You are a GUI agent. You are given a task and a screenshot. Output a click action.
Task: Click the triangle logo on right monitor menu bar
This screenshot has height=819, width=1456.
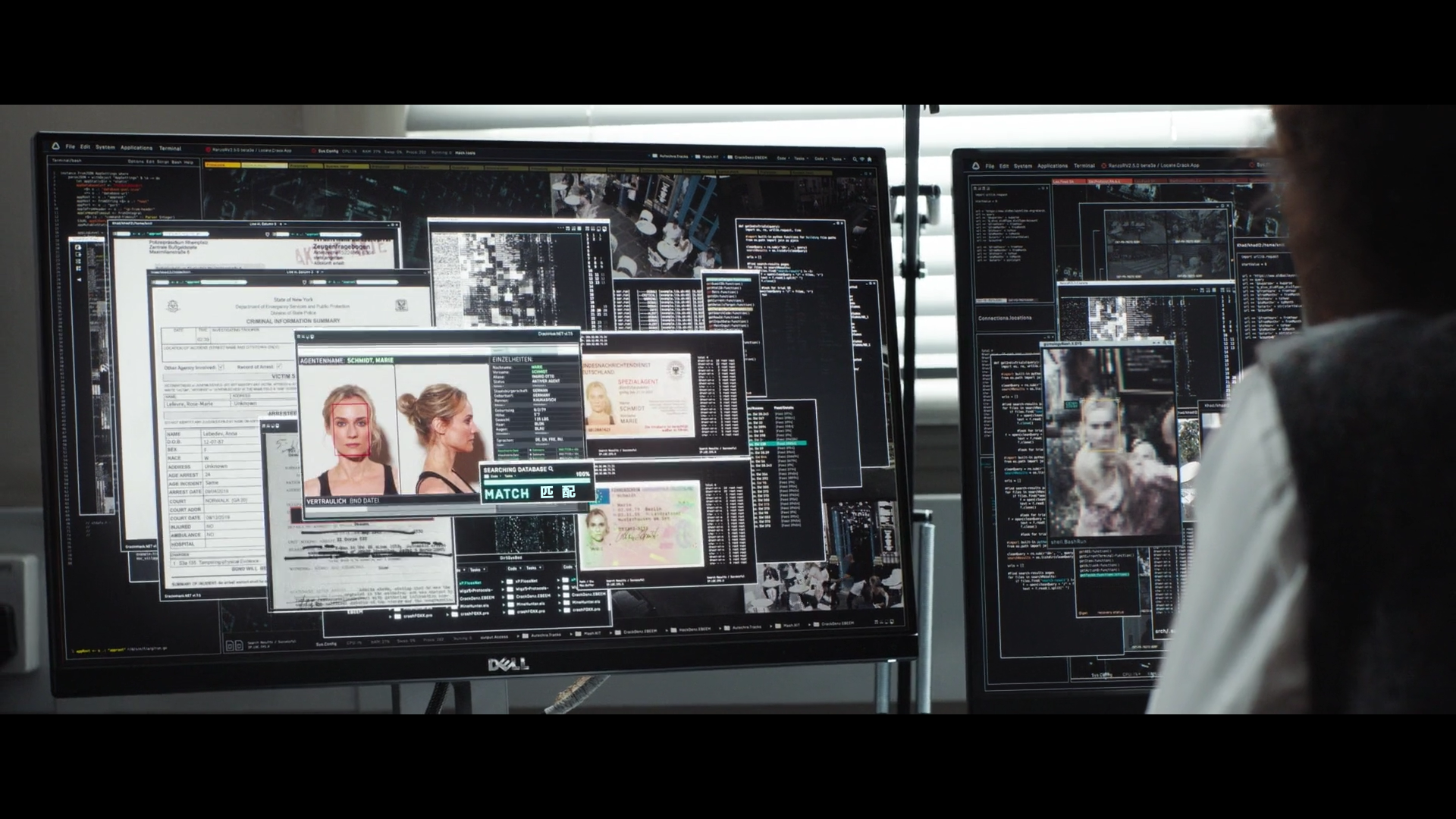point(976,165)
